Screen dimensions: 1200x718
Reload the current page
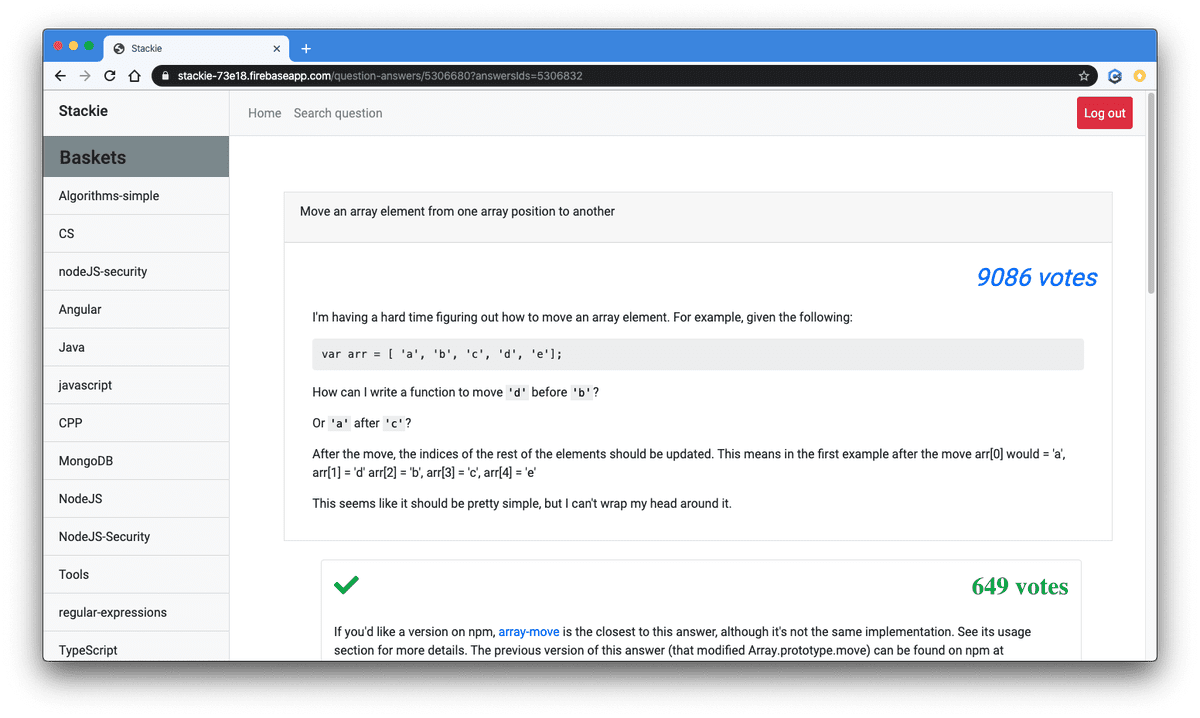pyautogui.click(x=110, y=76)
